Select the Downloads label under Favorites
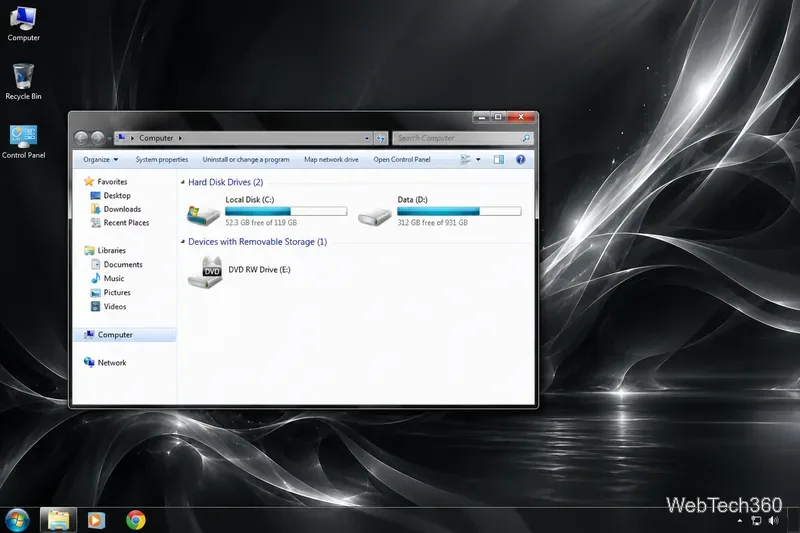Screen dimensions: 800x533 pos(122,209)
